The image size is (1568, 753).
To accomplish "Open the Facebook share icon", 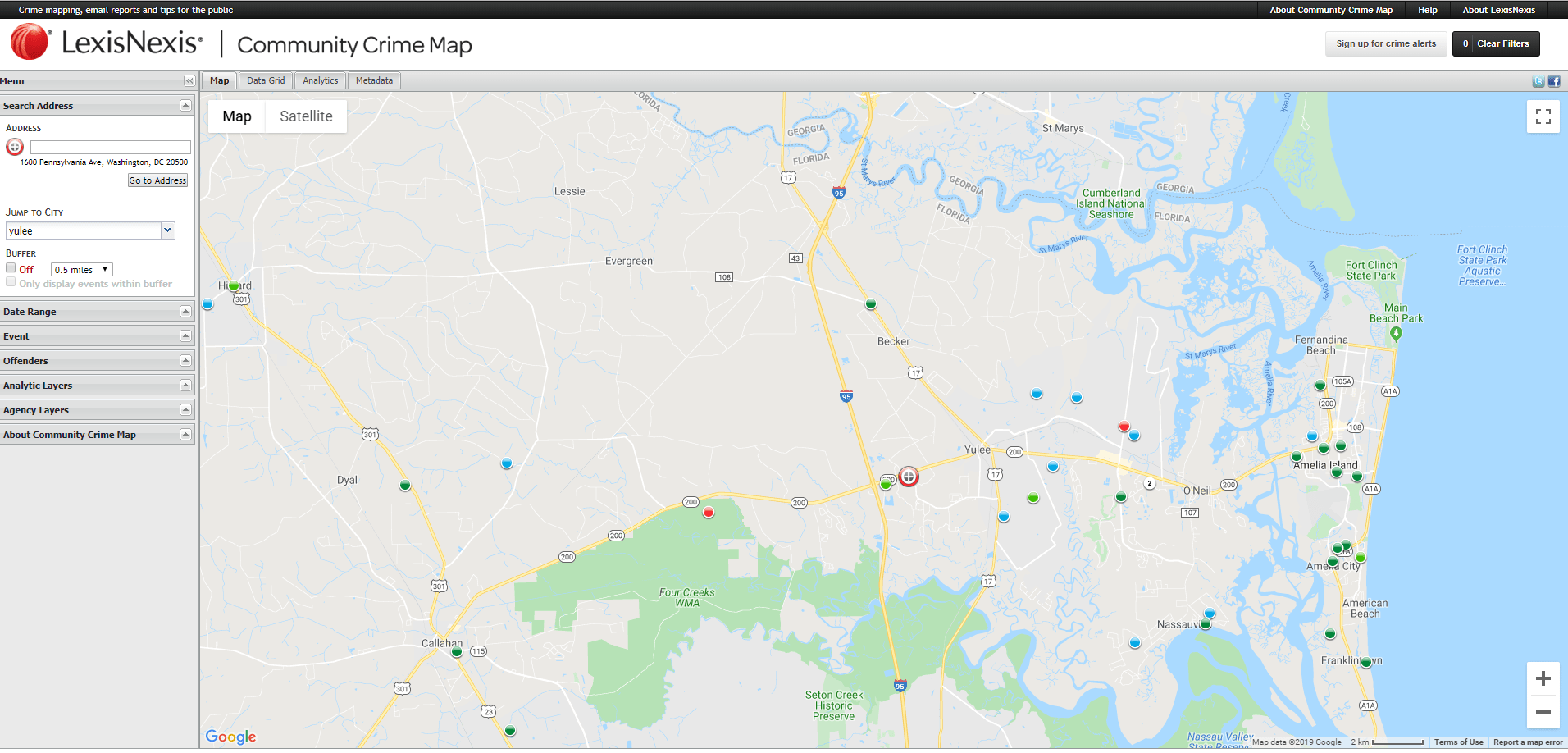I will click(x=1554, y=80).
